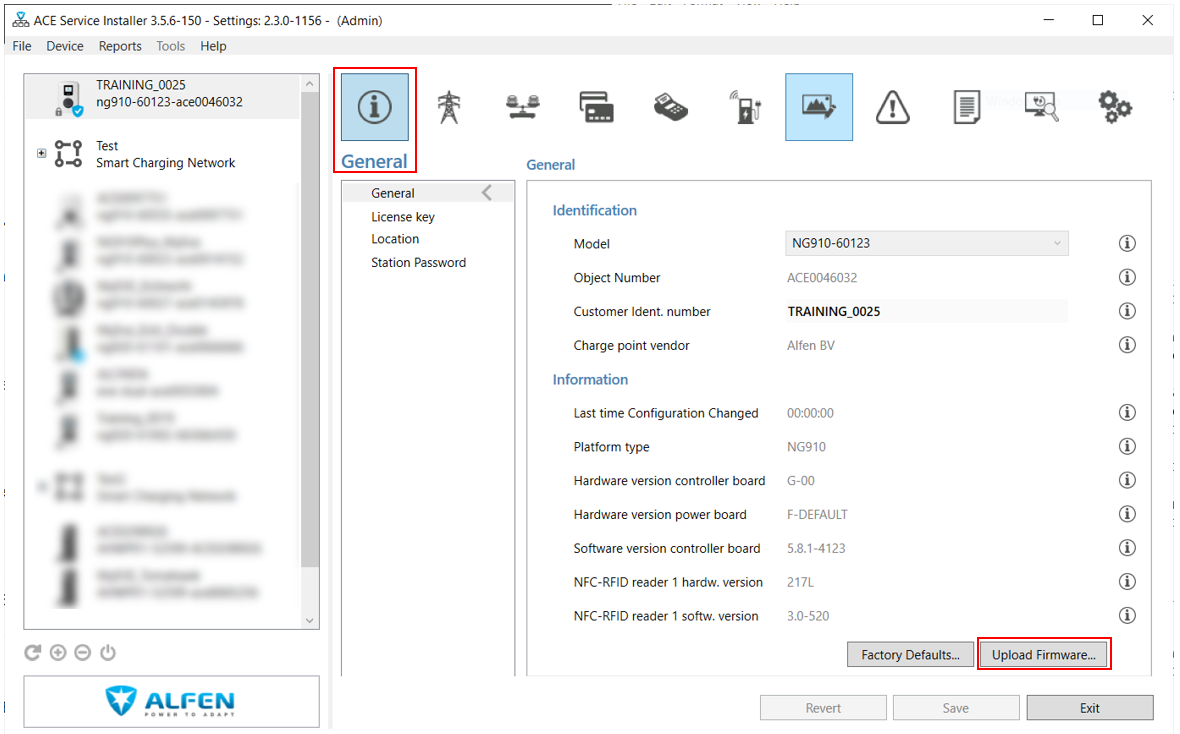Viewport: 1180px width, 734px height.
Task: Open the Model NG910-60123 dropdown
Action: (926, 243)
